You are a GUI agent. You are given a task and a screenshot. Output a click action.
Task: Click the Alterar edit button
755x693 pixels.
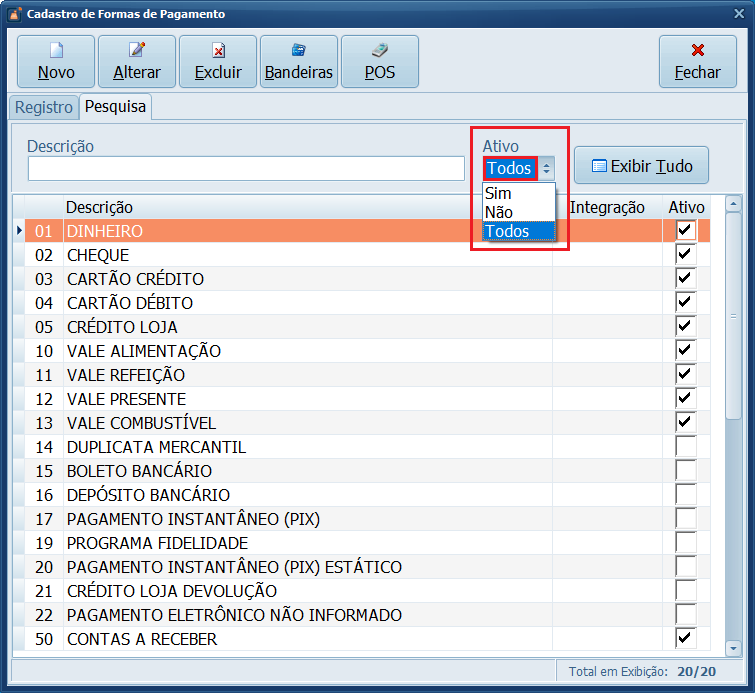(137, 61)
